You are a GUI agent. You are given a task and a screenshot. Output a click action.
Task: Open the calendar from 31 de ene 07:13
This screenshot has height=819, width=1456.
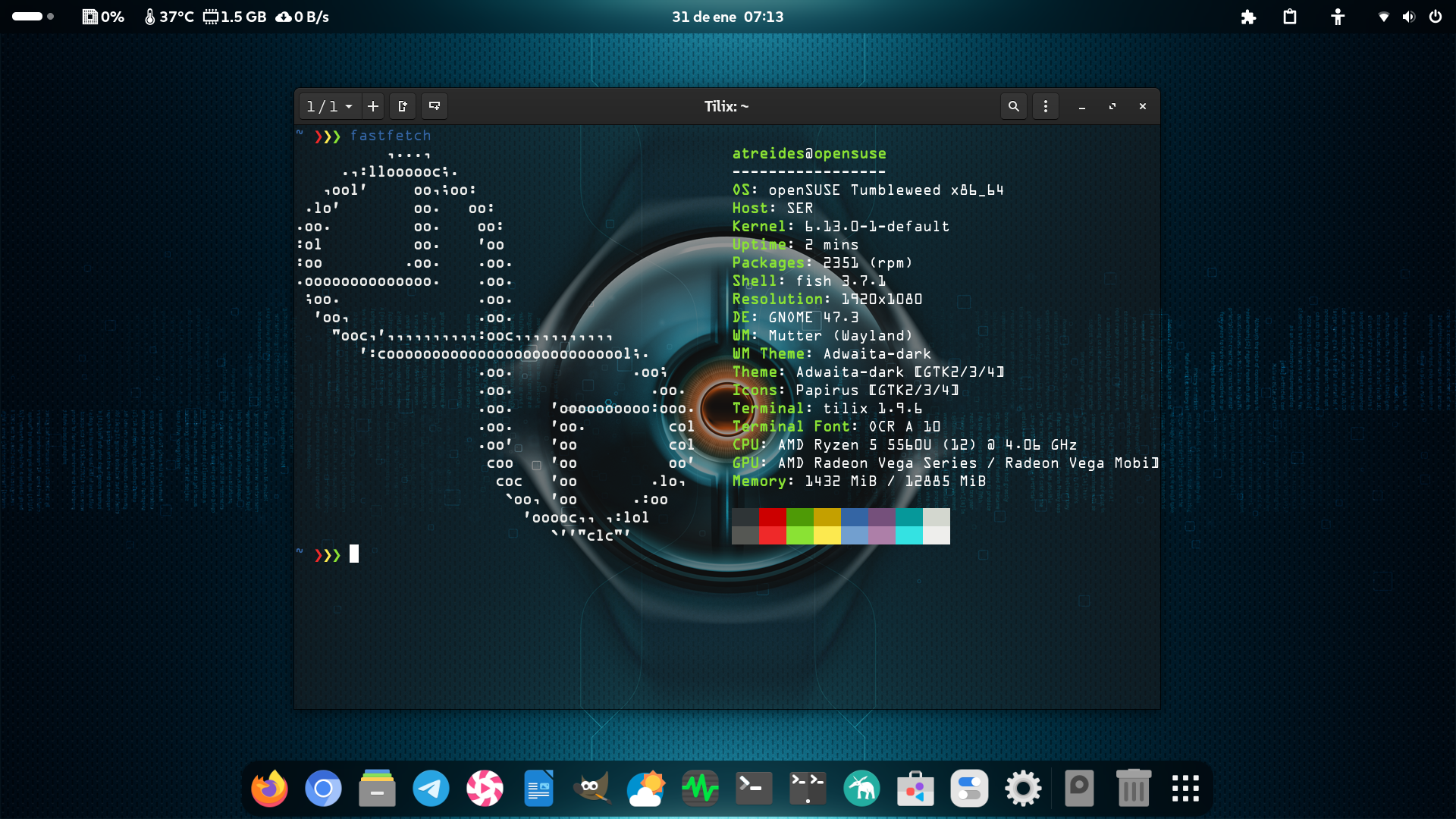click(727, 17)
